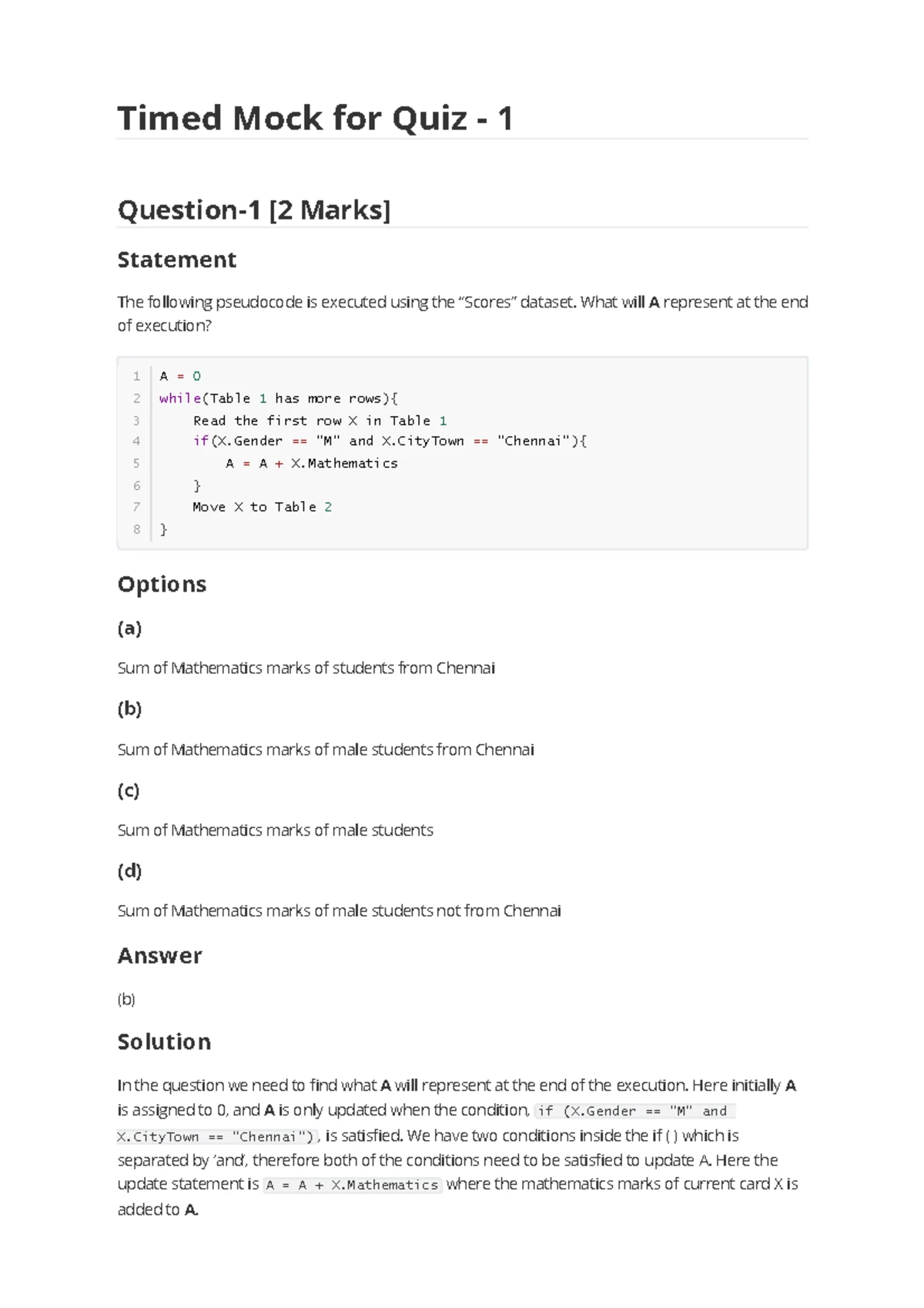Click the option text ending 'male students from Chennai'
924x1308 pixels.
click(x=326, y=750)
